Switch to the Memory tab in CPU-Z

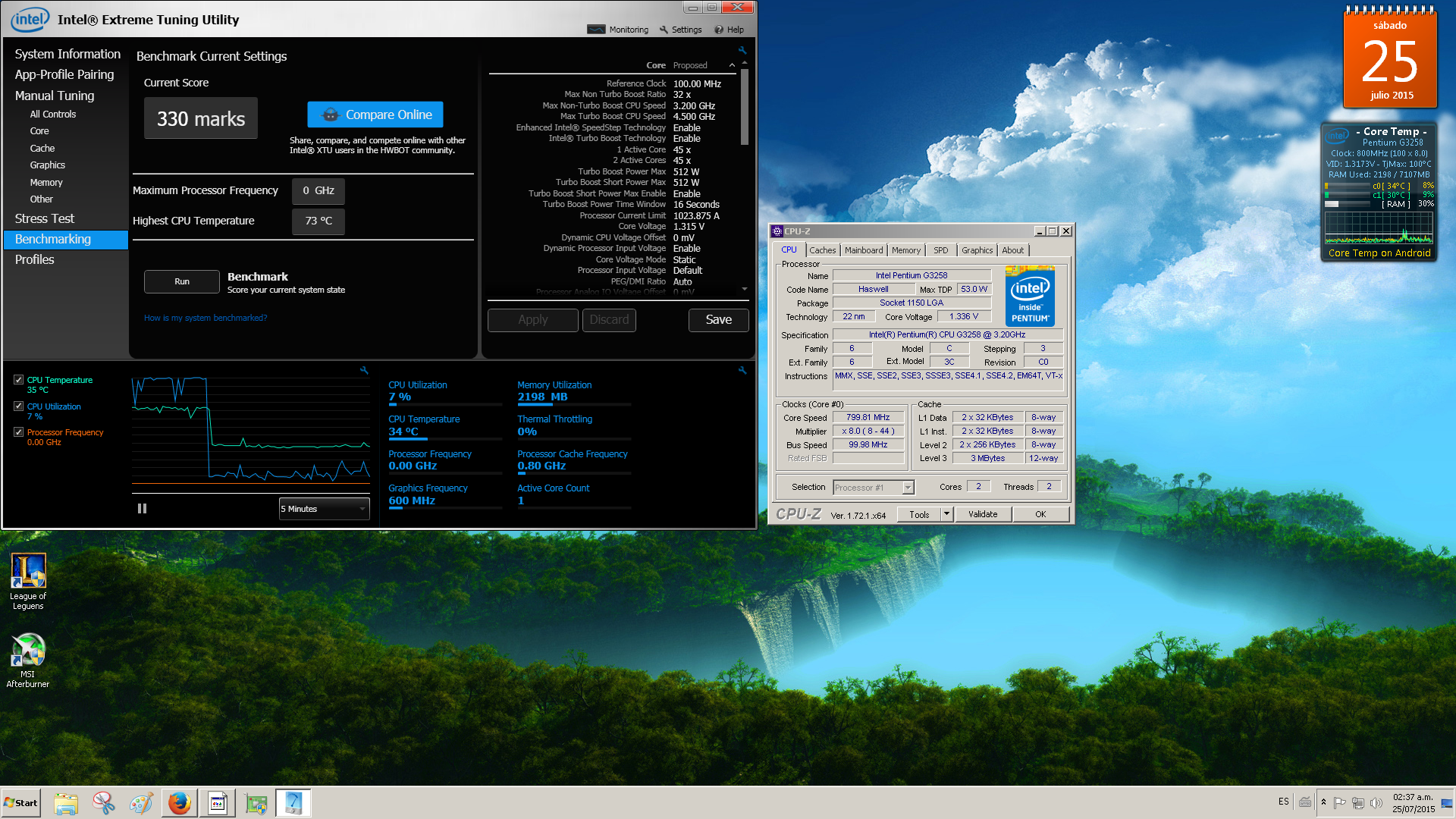tap(906, 250)
